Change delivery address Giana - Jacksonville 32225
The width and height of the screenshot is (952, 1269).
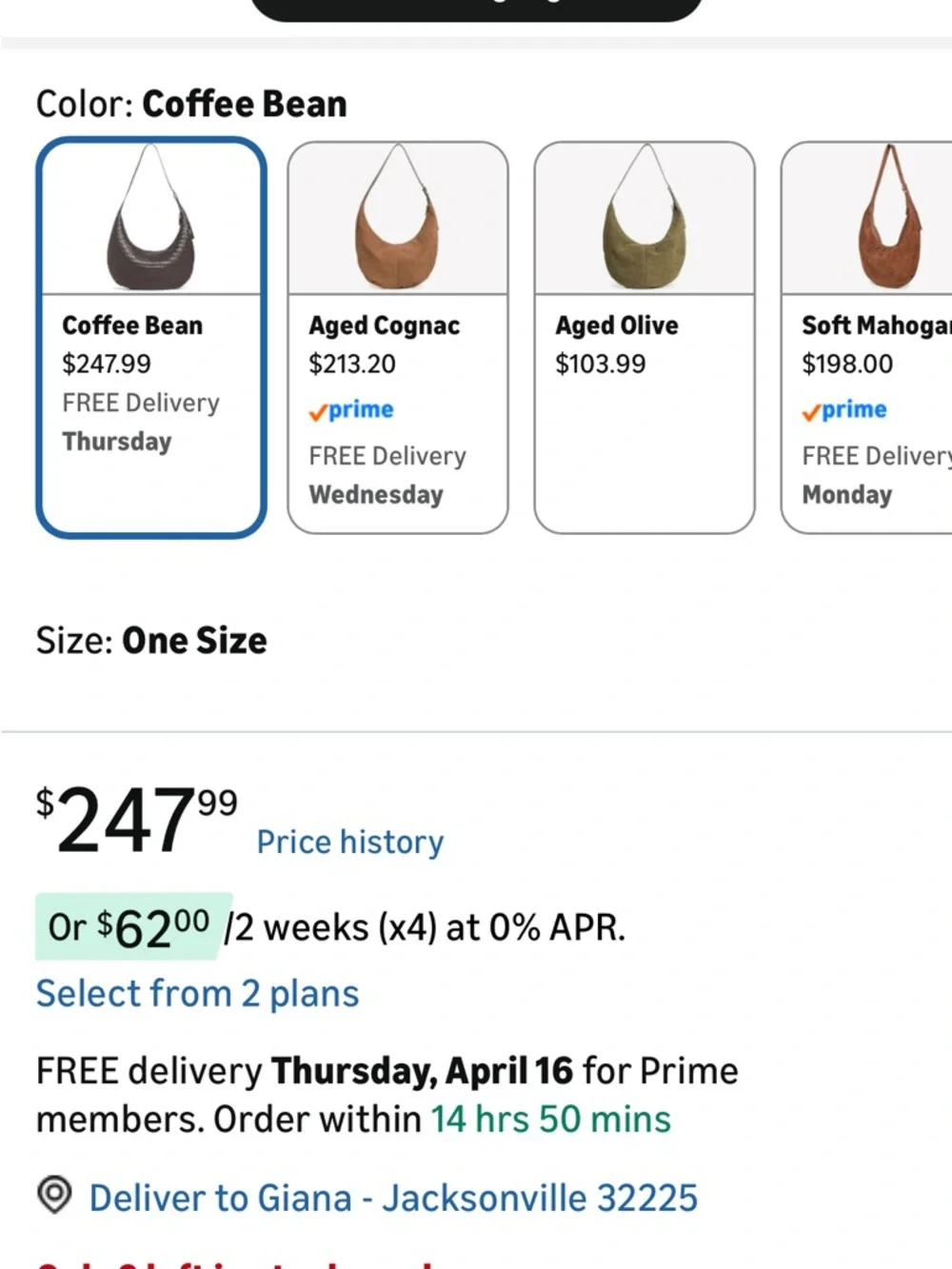click(x=393, y=1198)
